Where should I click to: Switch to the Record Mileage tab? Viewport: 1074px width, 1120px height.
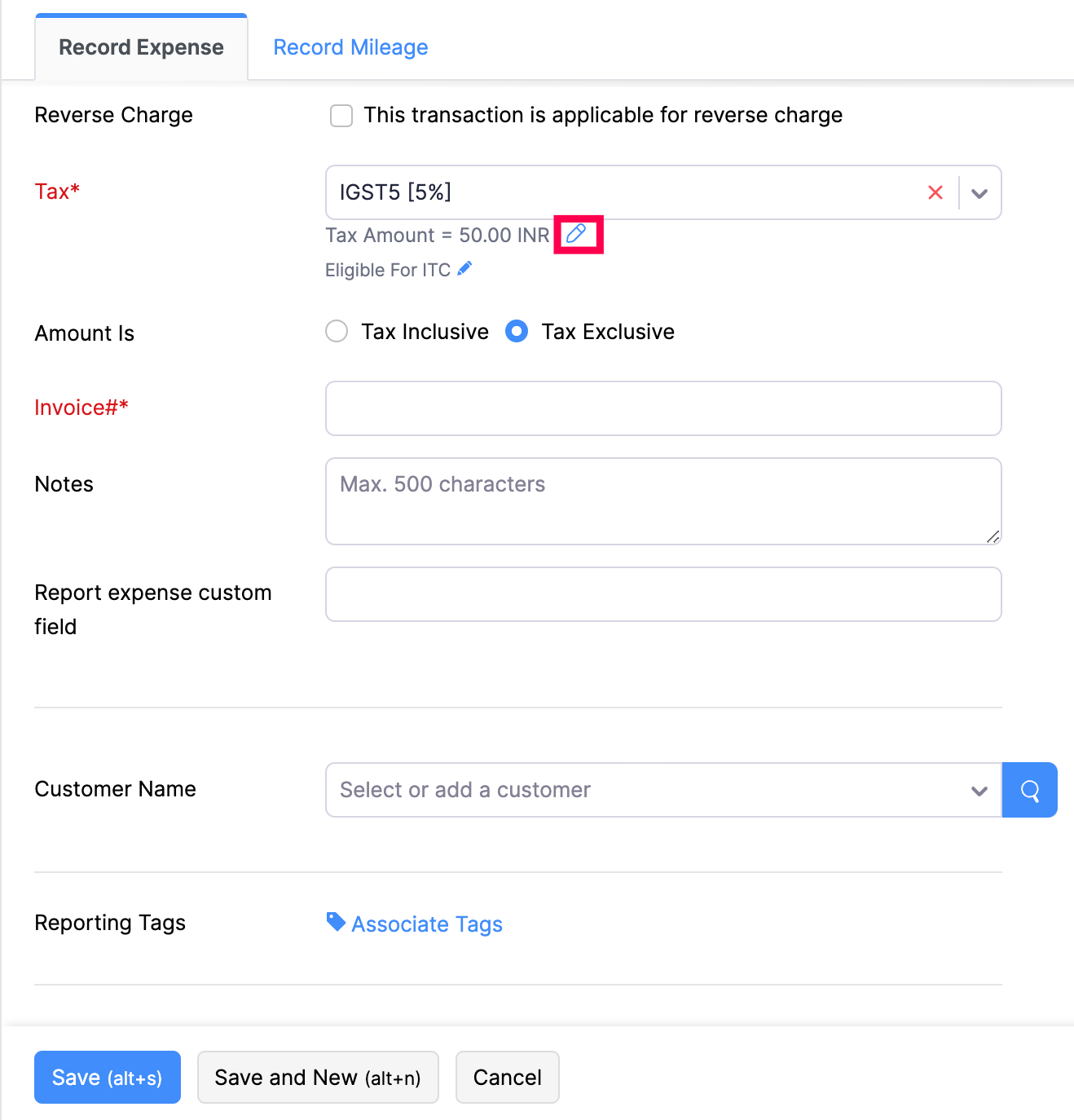(x=350, y=46)
